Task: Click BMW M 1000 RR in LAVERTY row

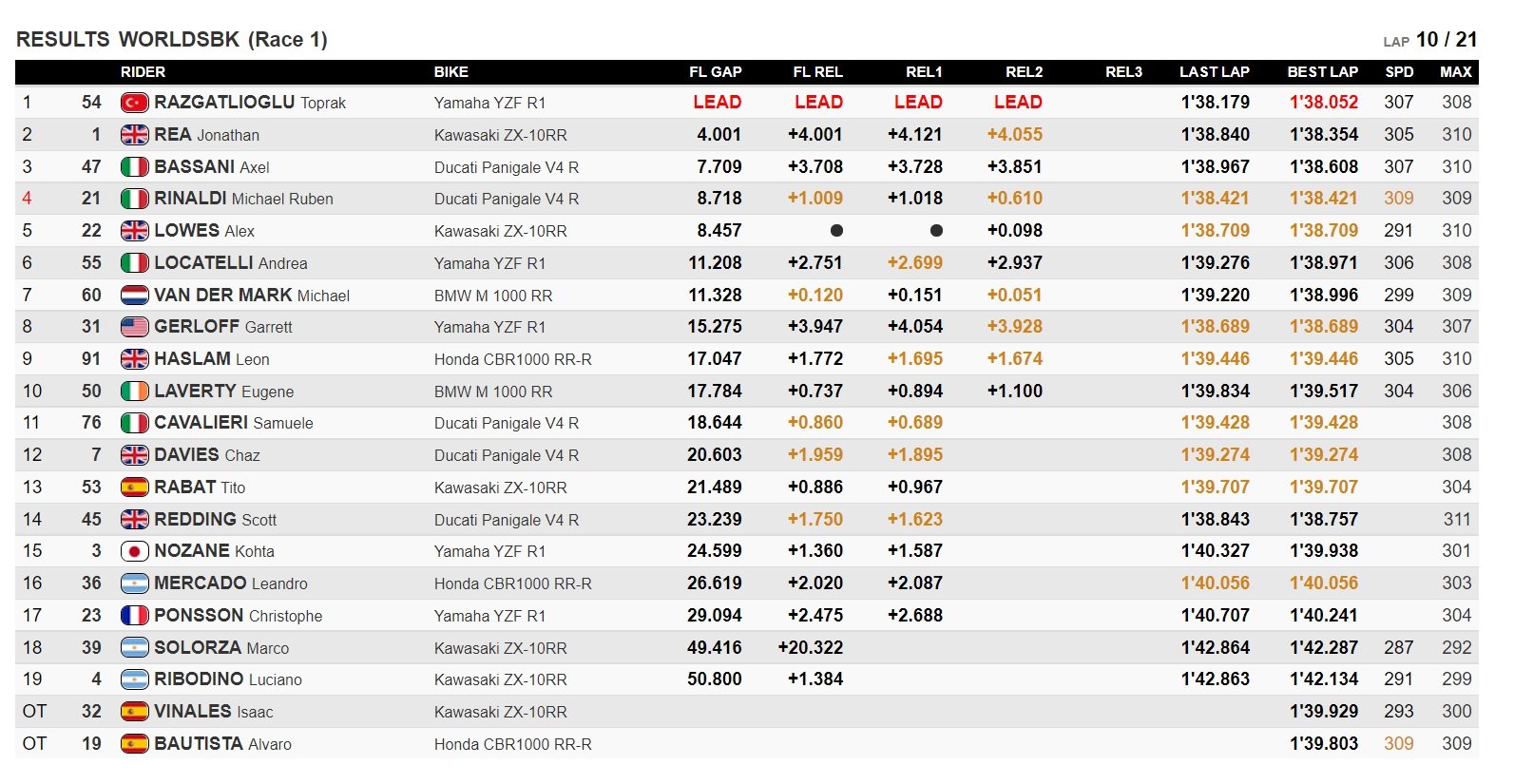Action: pos(493,392)
